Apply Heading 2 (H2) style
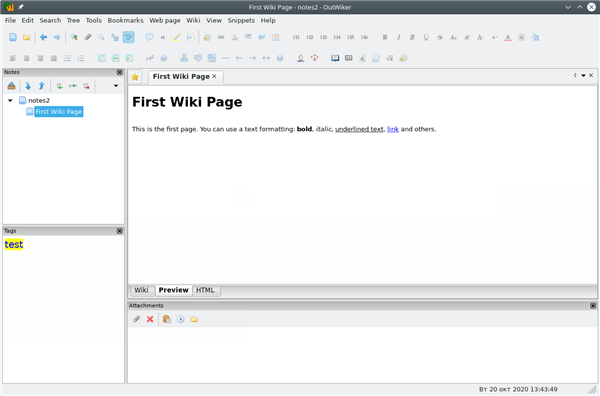This screenshot has height=396, width=600. [310, 37]
